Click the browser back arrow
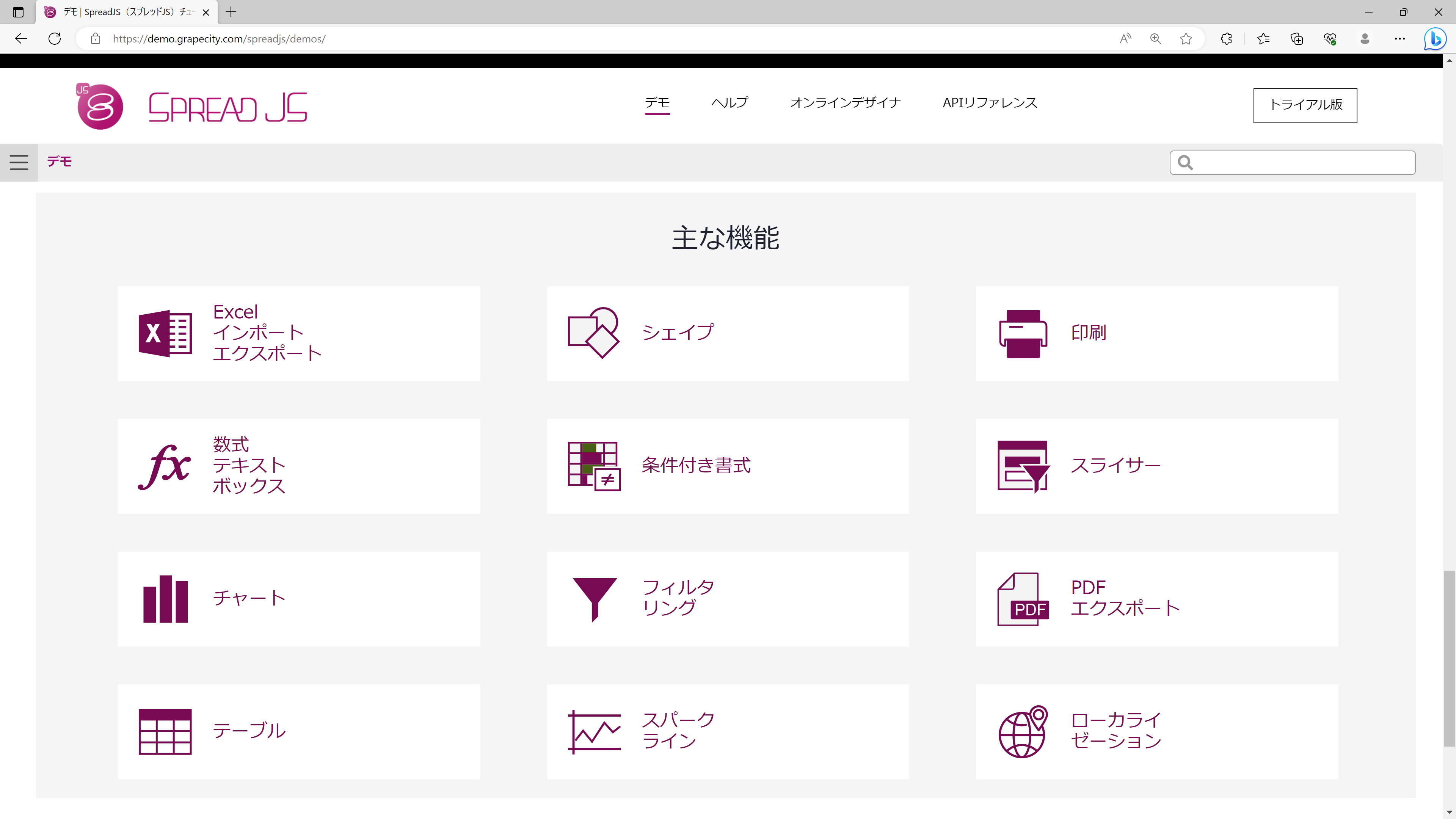The image size is (1456, 819). coord(22,38)
